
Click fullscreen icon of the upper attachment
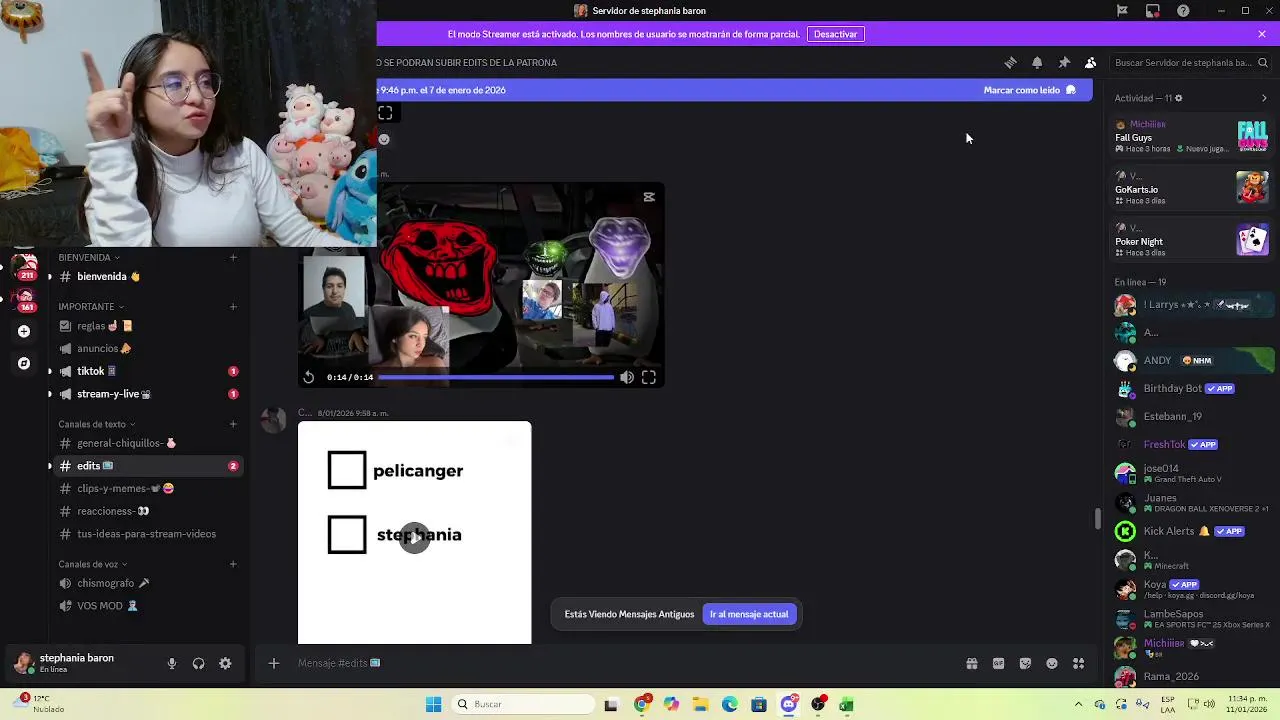pyautogui.click(x=385, y=113)
